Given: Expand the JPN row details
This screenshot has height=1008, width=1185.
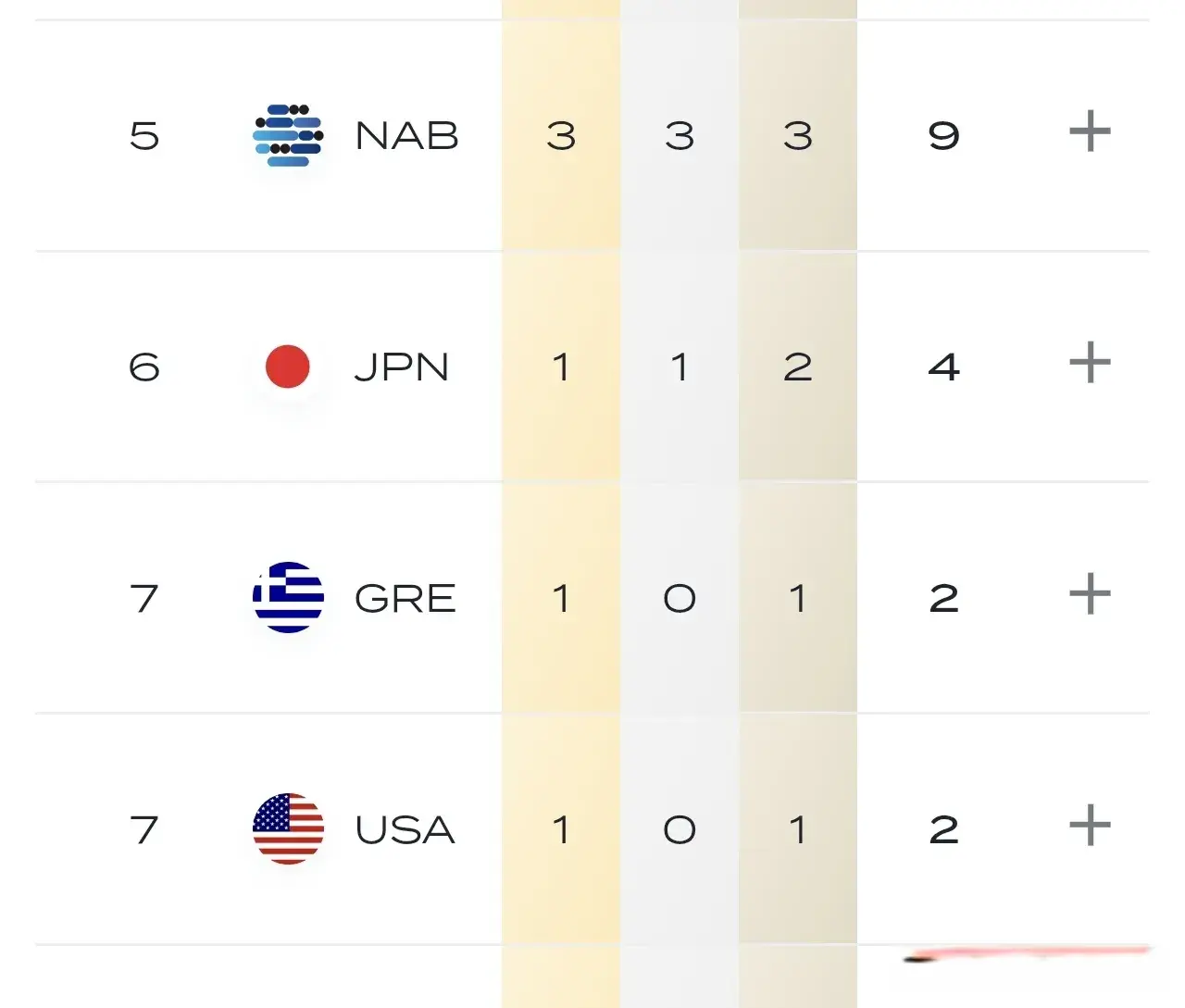Looking at the screenshot, I should pos(1090,363).
